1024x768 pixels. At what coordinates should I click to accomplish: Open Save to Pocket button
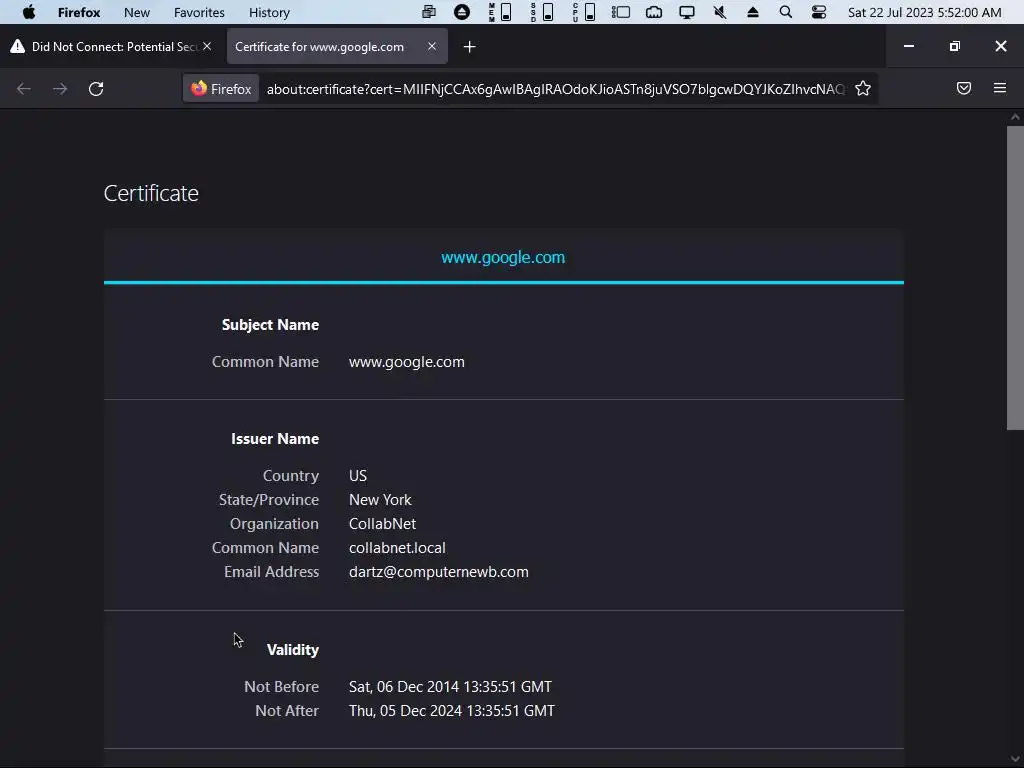[x=964, y=88]
